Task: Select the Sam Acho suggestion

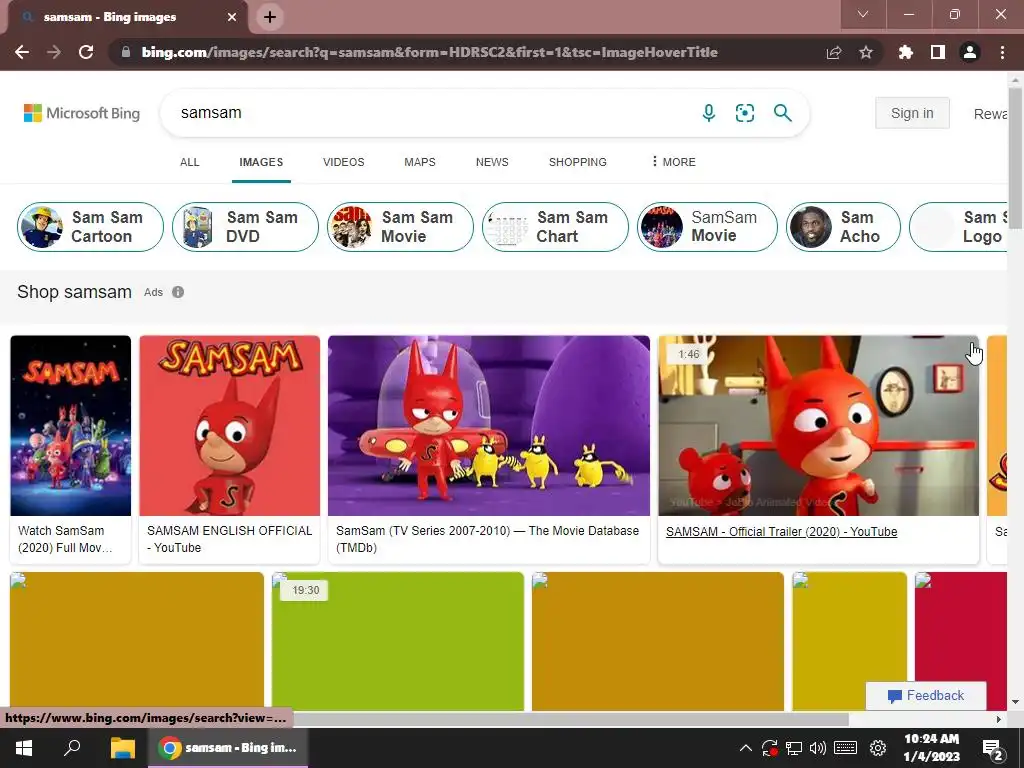Action: click(843, 227)
